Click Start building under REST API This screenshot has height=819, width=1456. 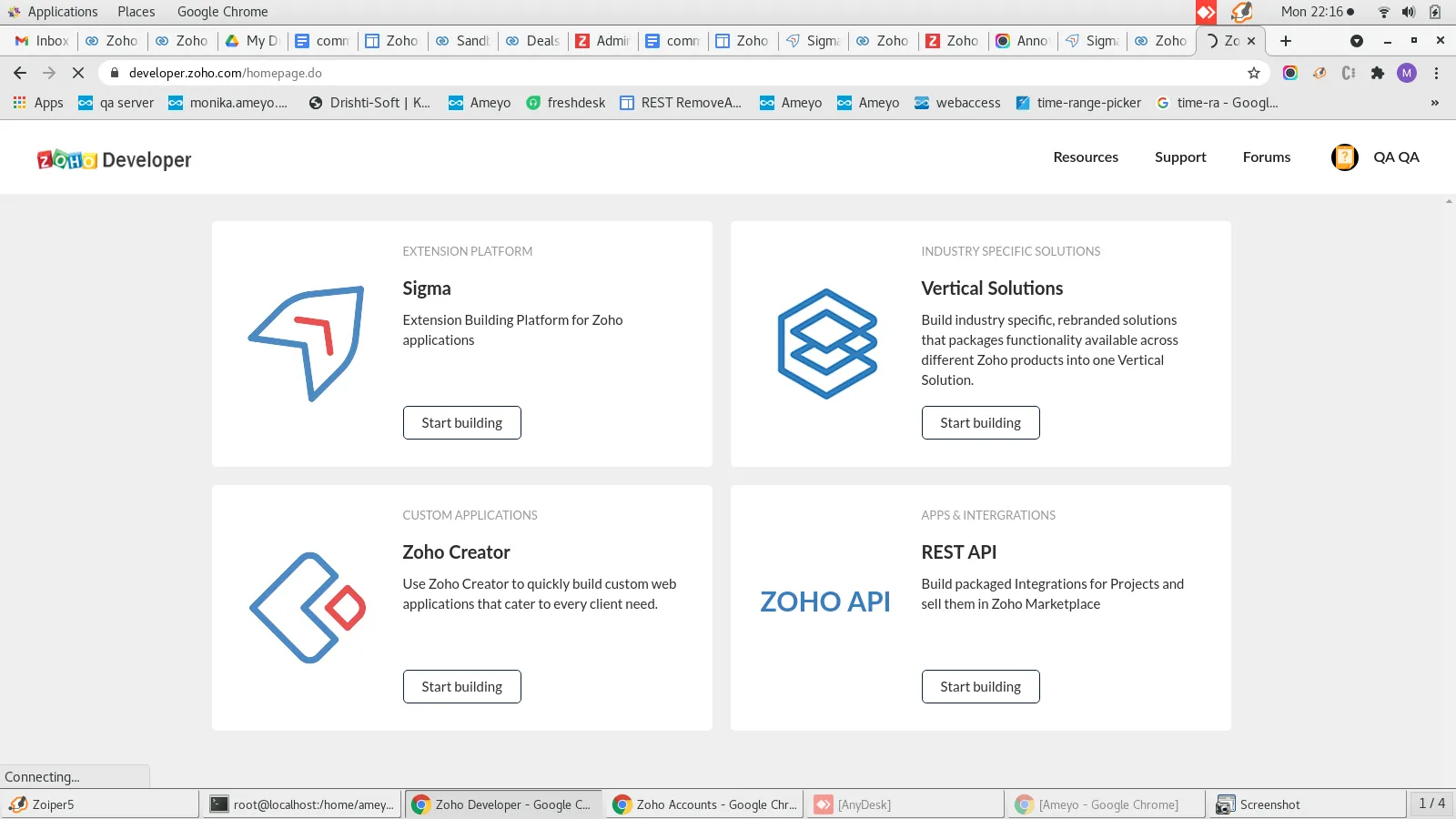[981, 687]
